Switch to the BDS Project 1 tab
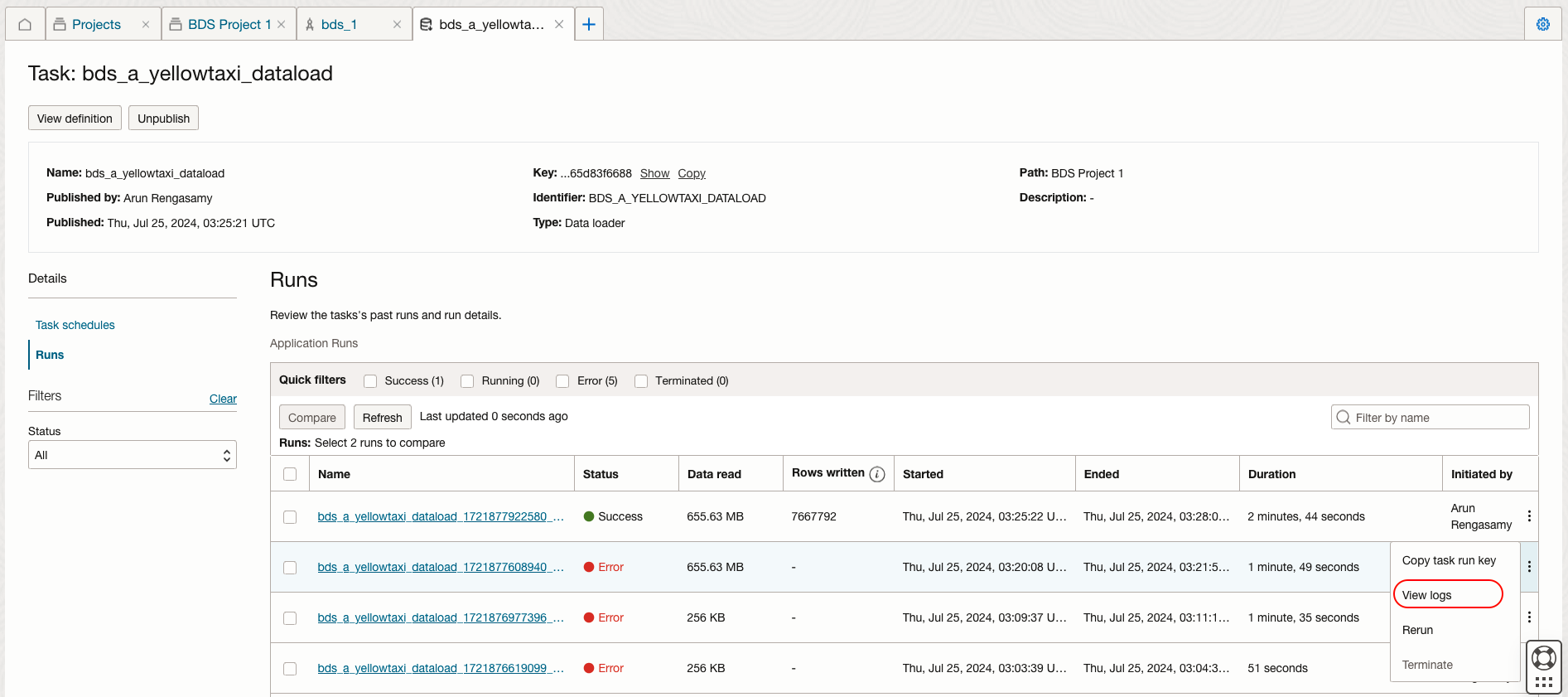This screenshot has width=1568, height=697. coord(229,25)
